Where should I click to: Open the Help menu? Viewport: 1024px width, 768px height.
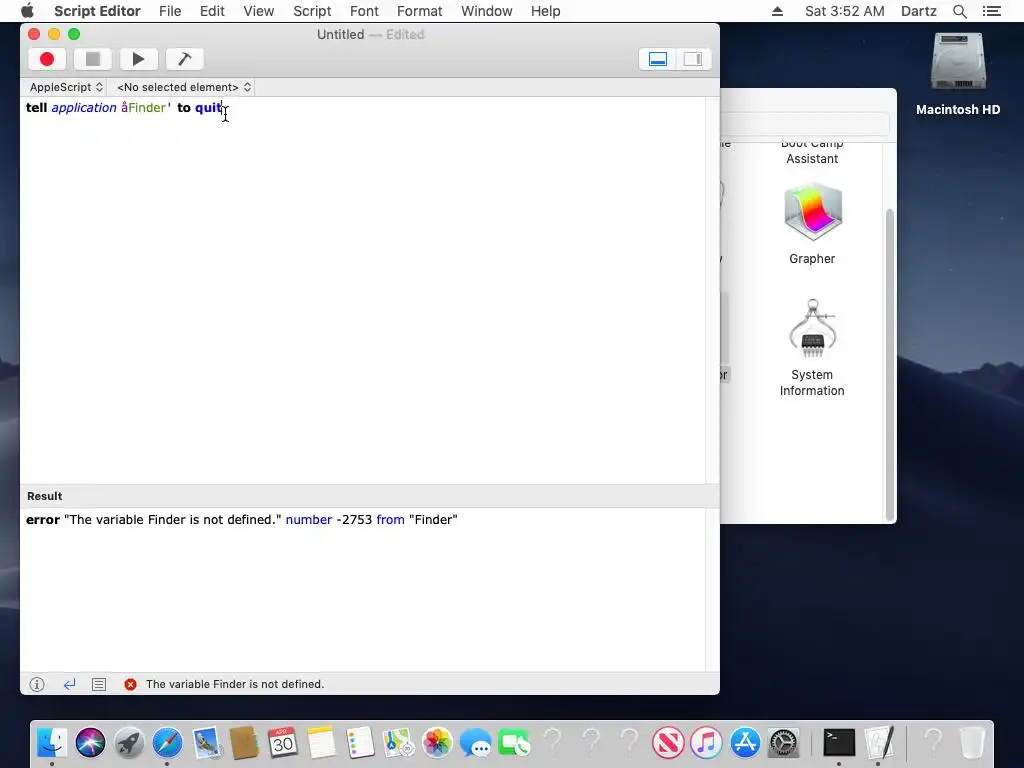pyautogui.click(x=545, y=11)
